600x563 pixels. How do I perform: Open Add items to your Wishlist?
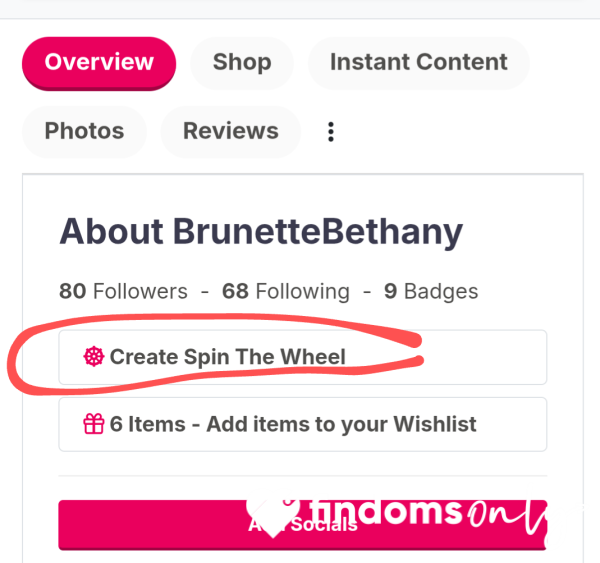tap(303, 424)
